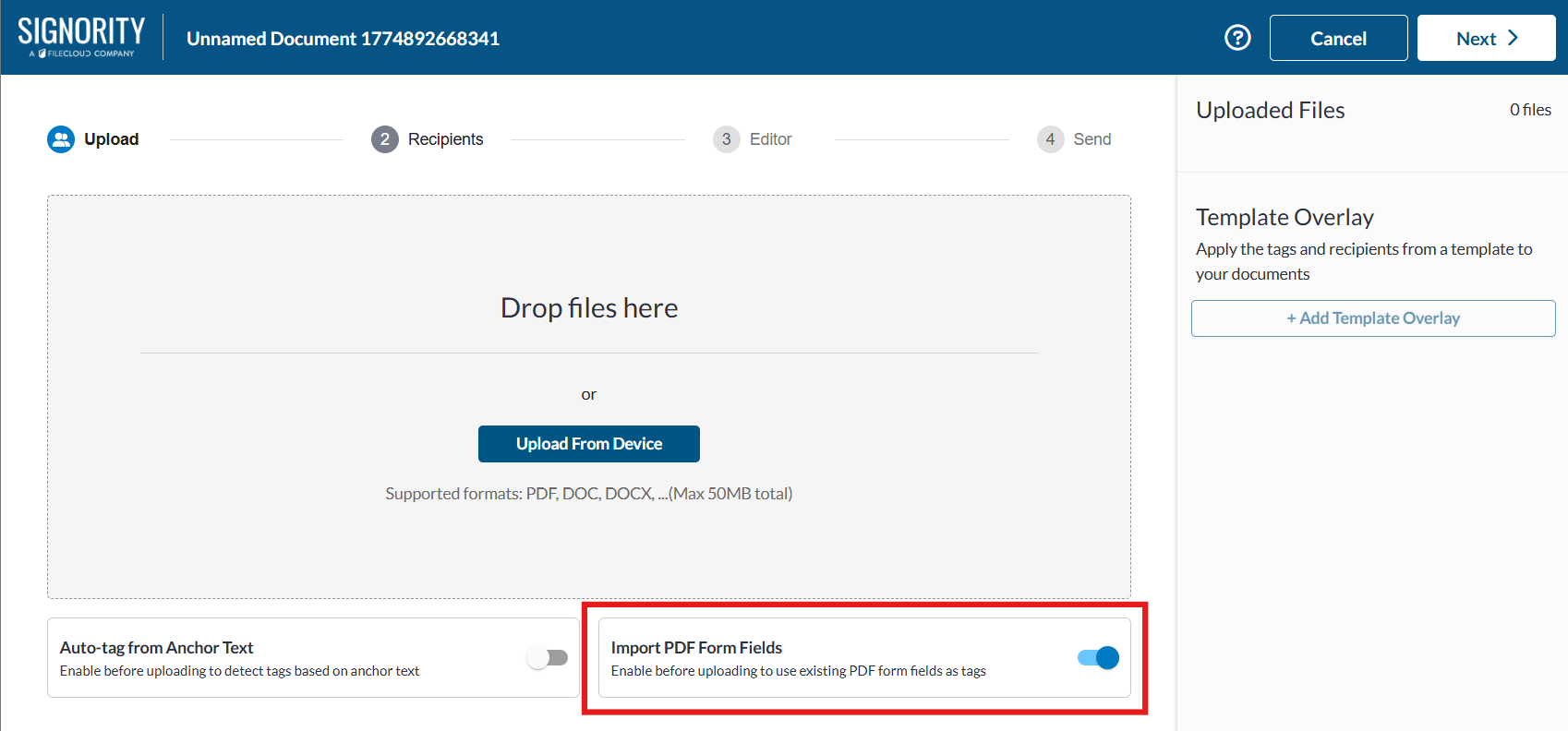Click the step 4 circle icon
Screen dimensions: 1568x731
tap(1050, 139)
